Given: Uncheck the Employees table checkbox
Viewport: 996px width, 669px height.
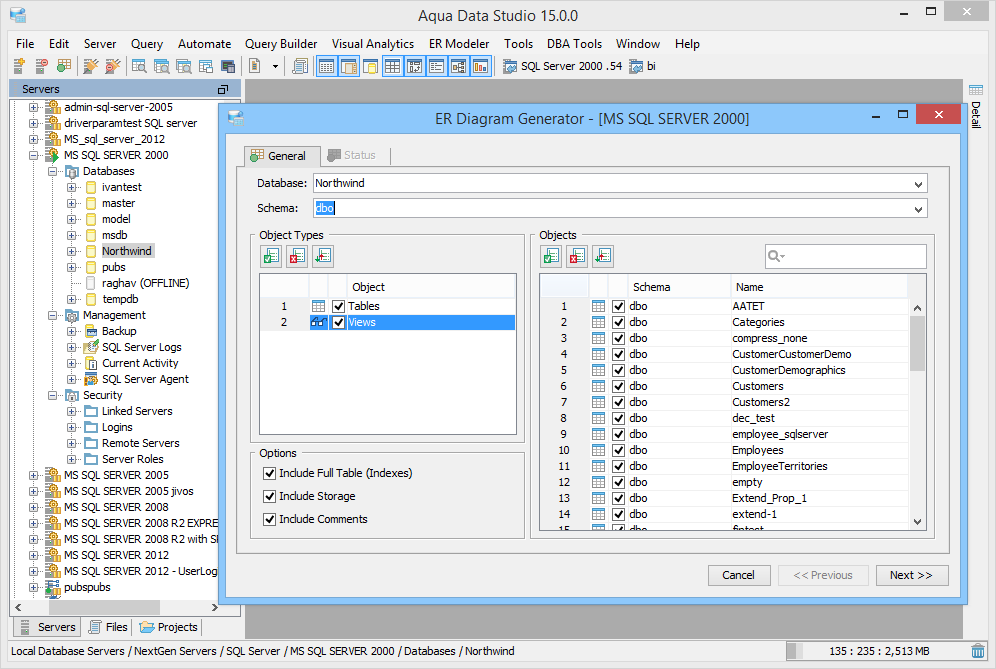Looking at the screenshot, I should (618, 450).
